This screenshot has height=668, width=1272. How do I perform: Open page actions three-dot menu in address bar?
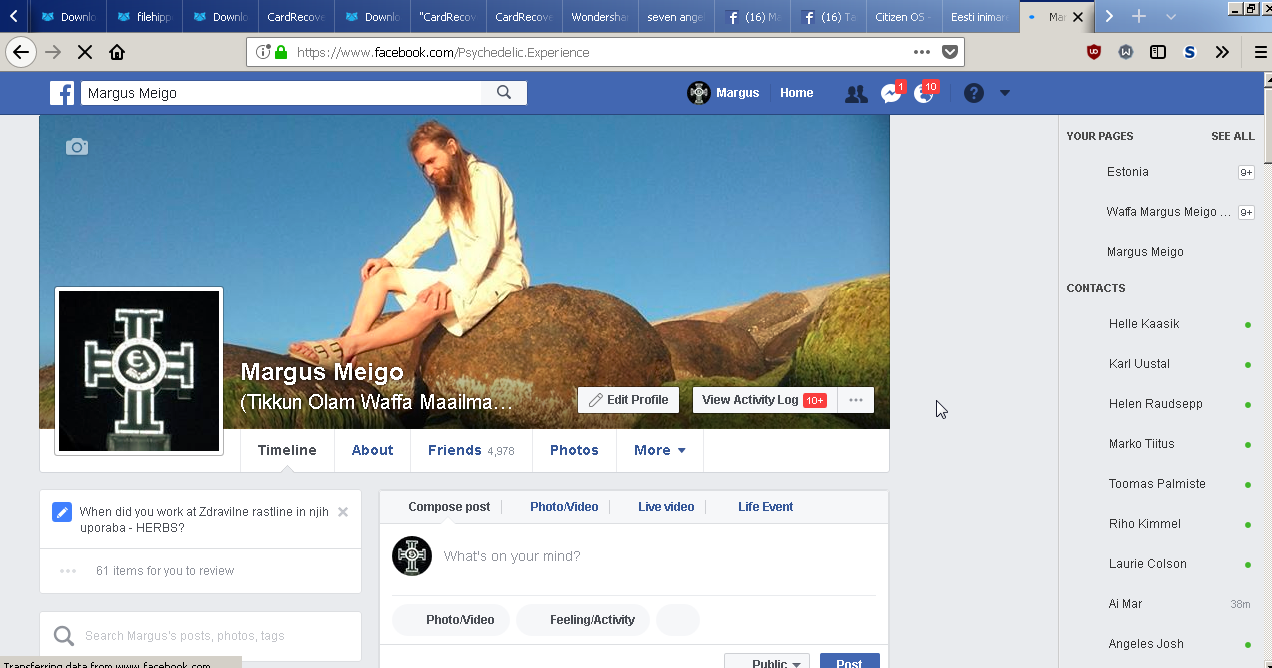pyautogui.click(x=922, y=52)
